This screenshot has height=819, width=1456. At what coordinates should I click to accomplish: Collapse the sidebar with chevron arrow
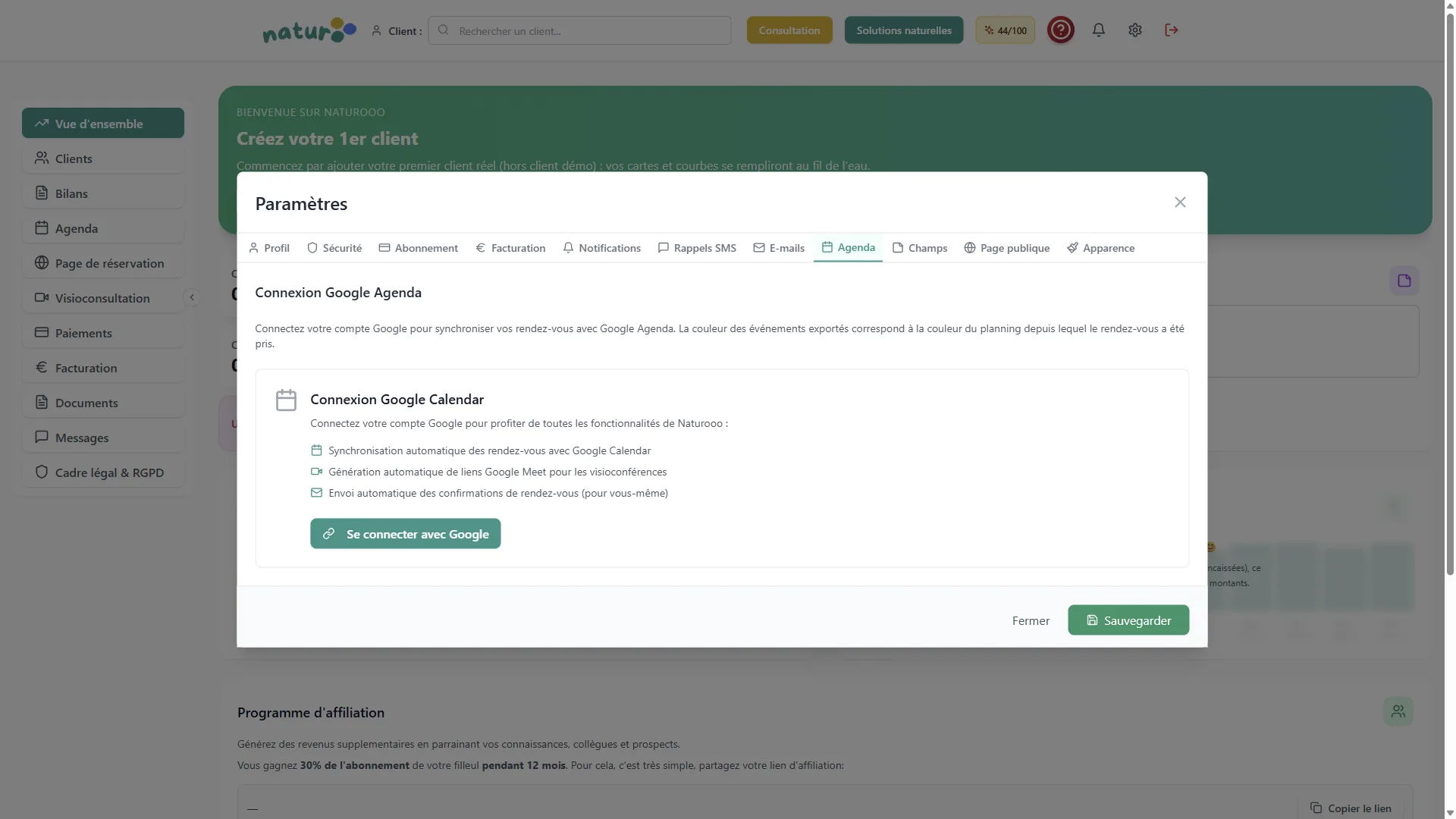tap(192, 297)
